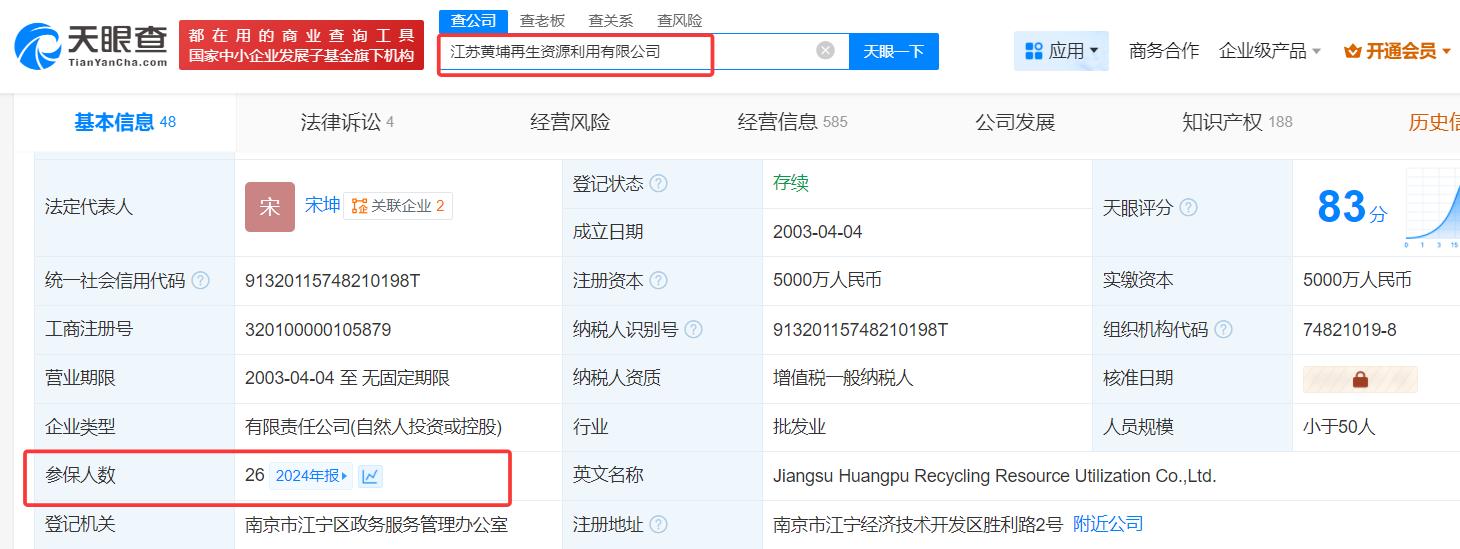
Task: Open the help icon beside 注册资本
Action: (x=658, y=281)
